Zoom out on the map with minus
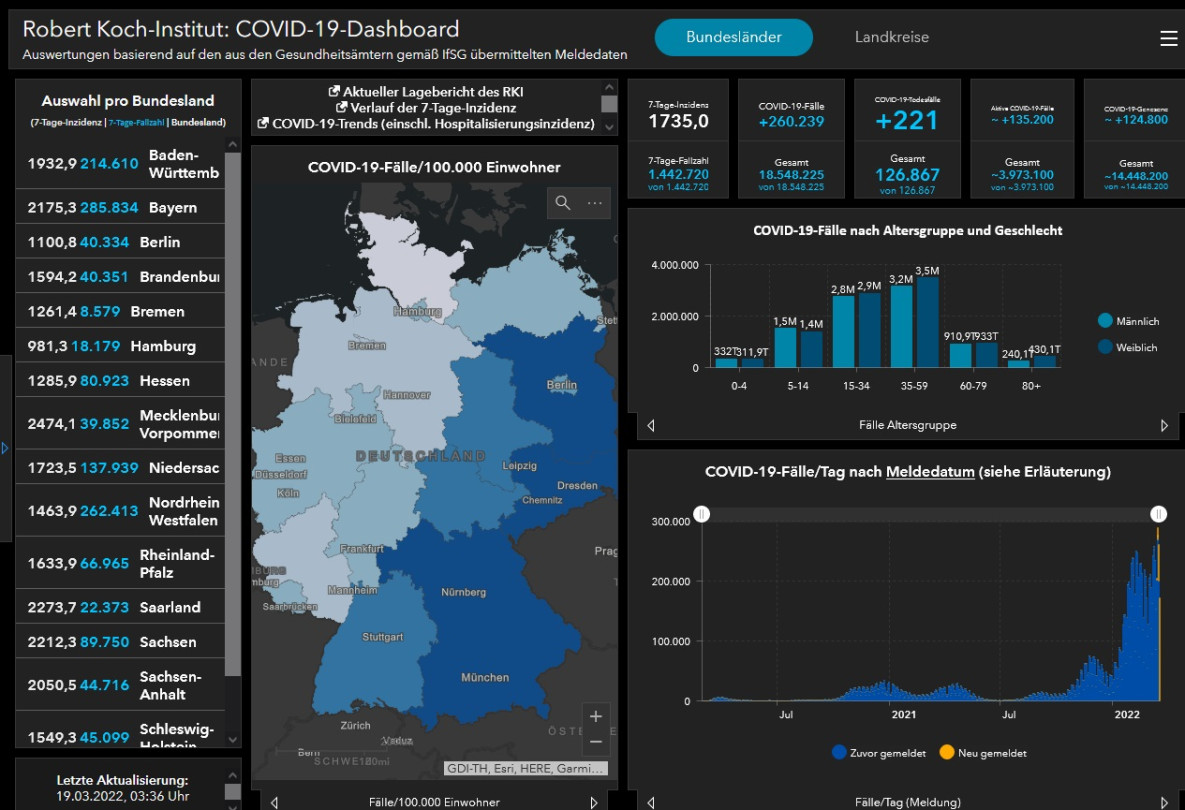The image size is (1185, 810). pyautogui.click(x=596, y=741)
